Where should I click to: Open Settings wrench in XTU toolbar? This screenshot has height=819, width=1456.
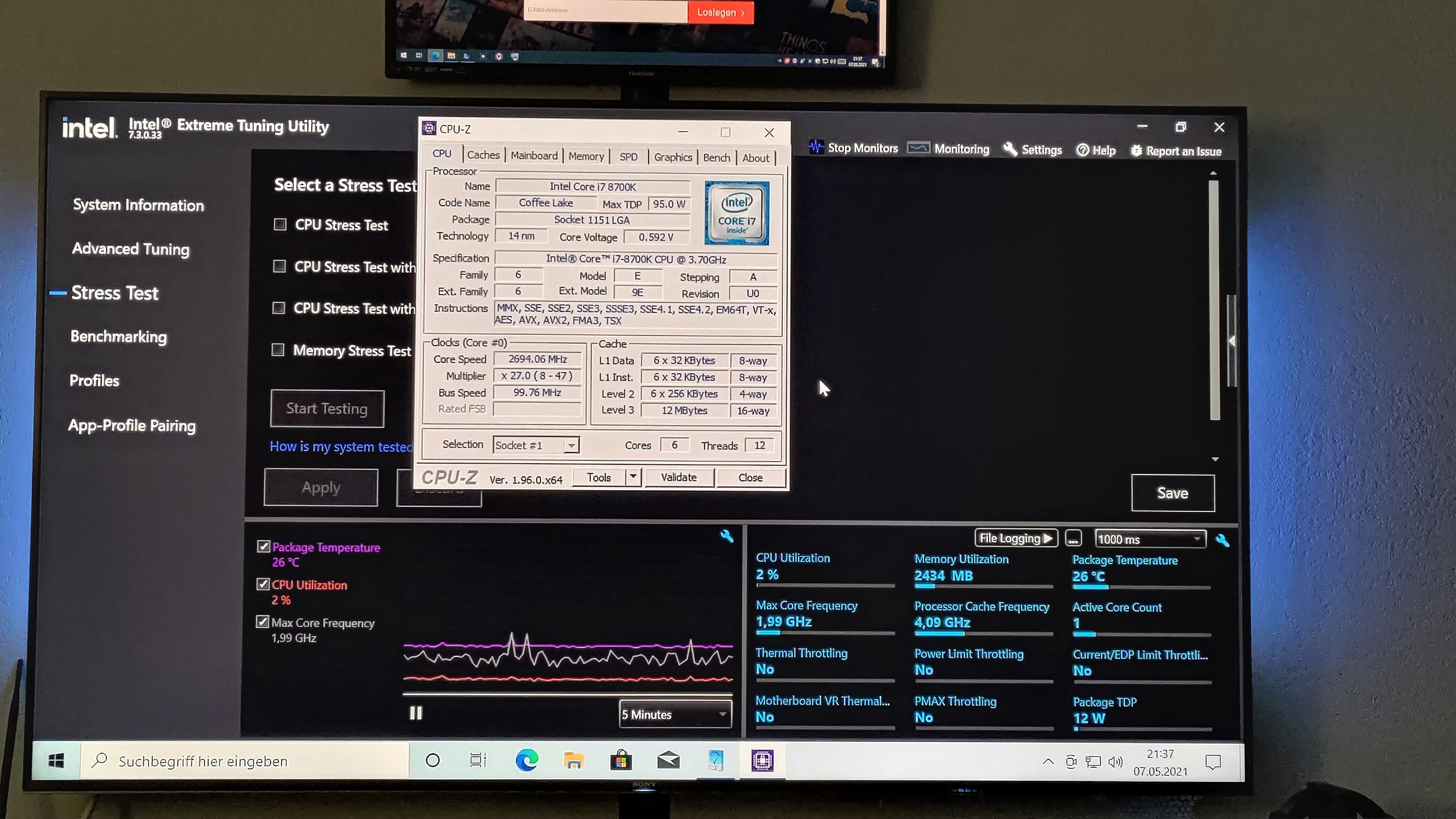(1010, 149)
